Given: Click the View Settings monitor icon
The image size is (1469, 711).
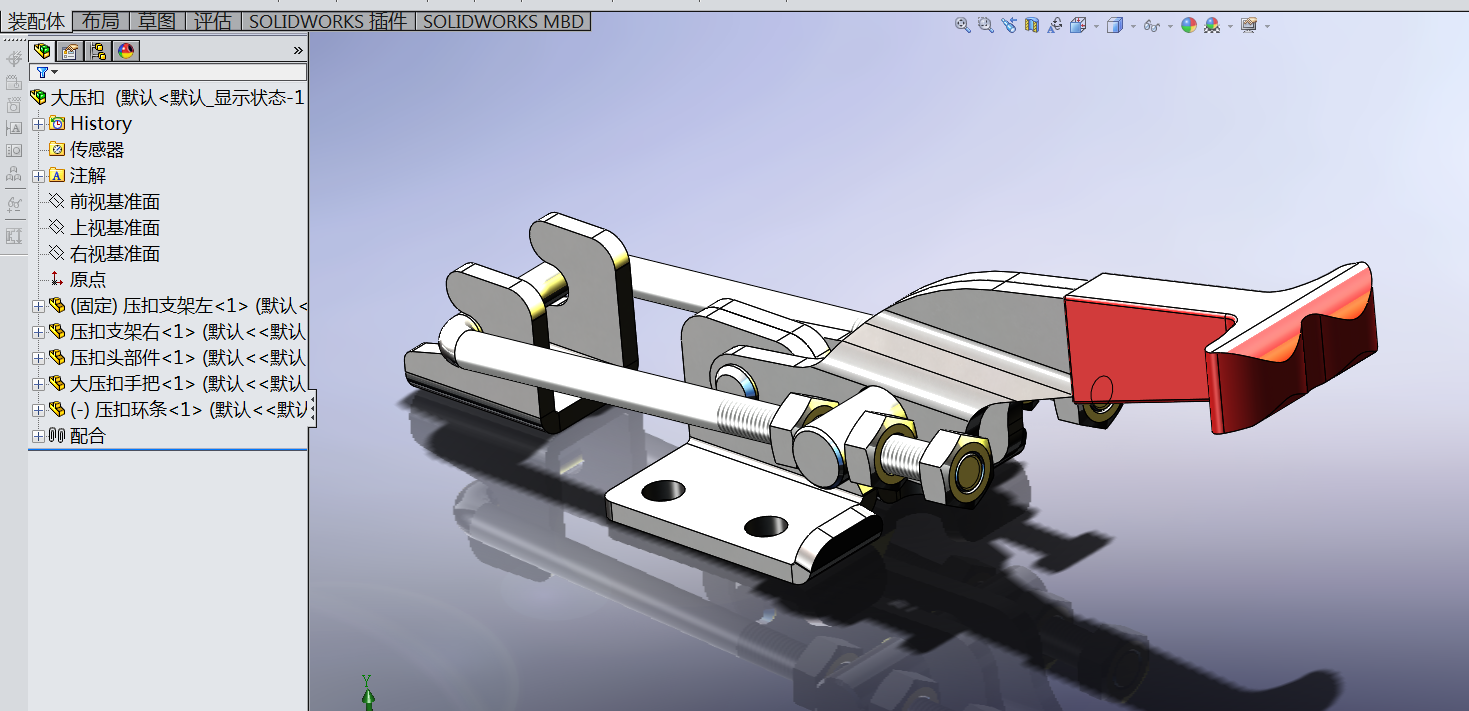Looking at the screenshot, I should [x=1248, y=26].
